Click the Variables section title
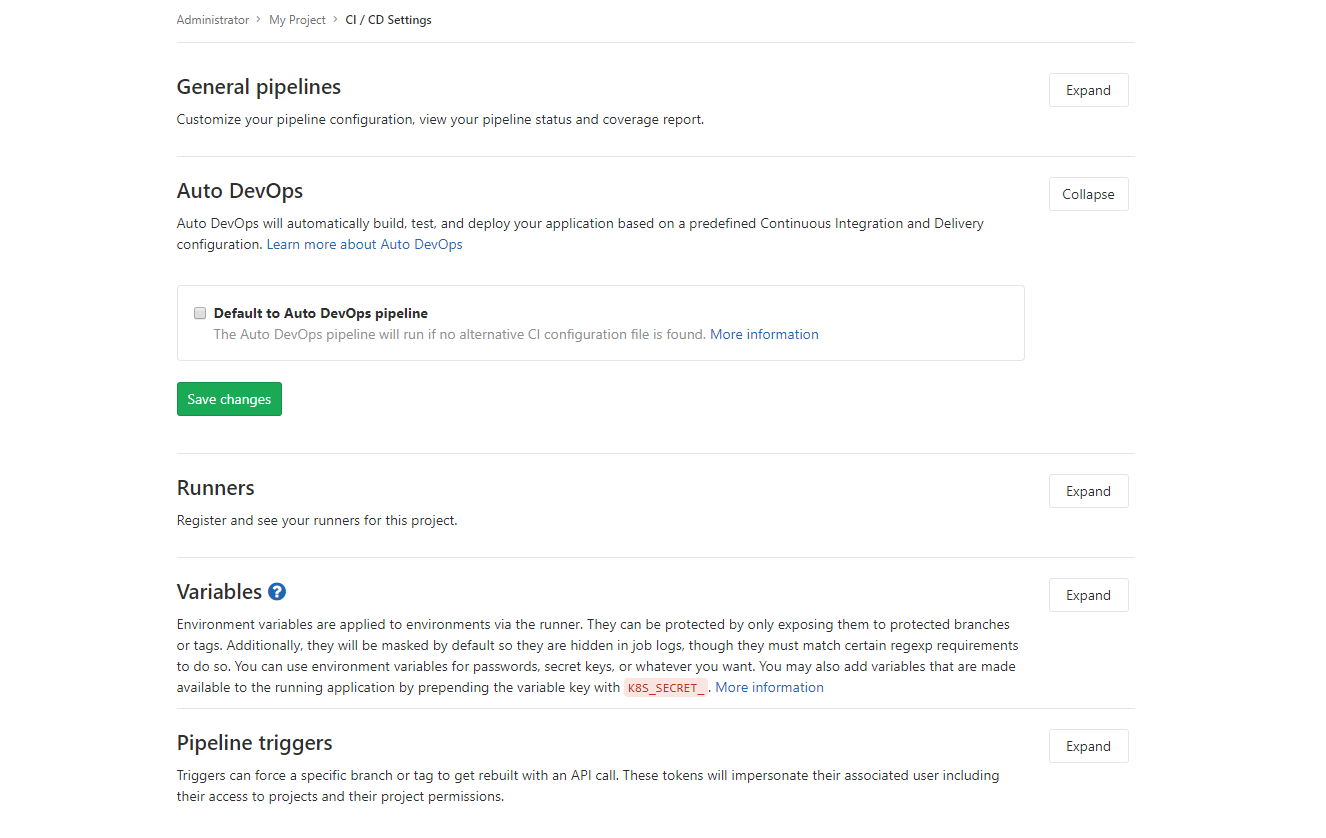The height and width of the screenshot is (838, 1326). pos(218,591)
